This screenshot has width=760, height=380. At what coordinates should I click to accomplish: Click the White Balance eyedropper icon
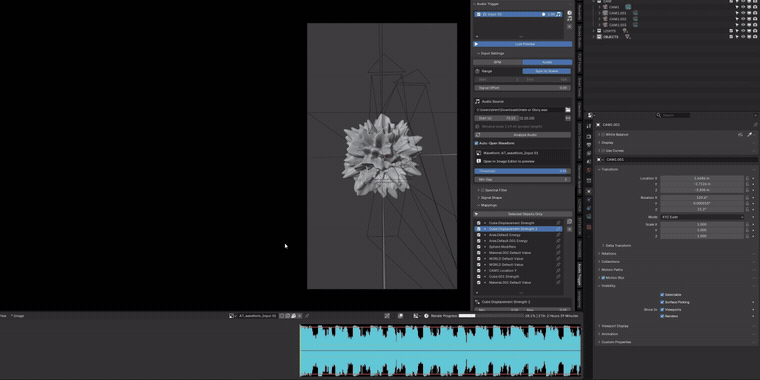pos(749,134)
